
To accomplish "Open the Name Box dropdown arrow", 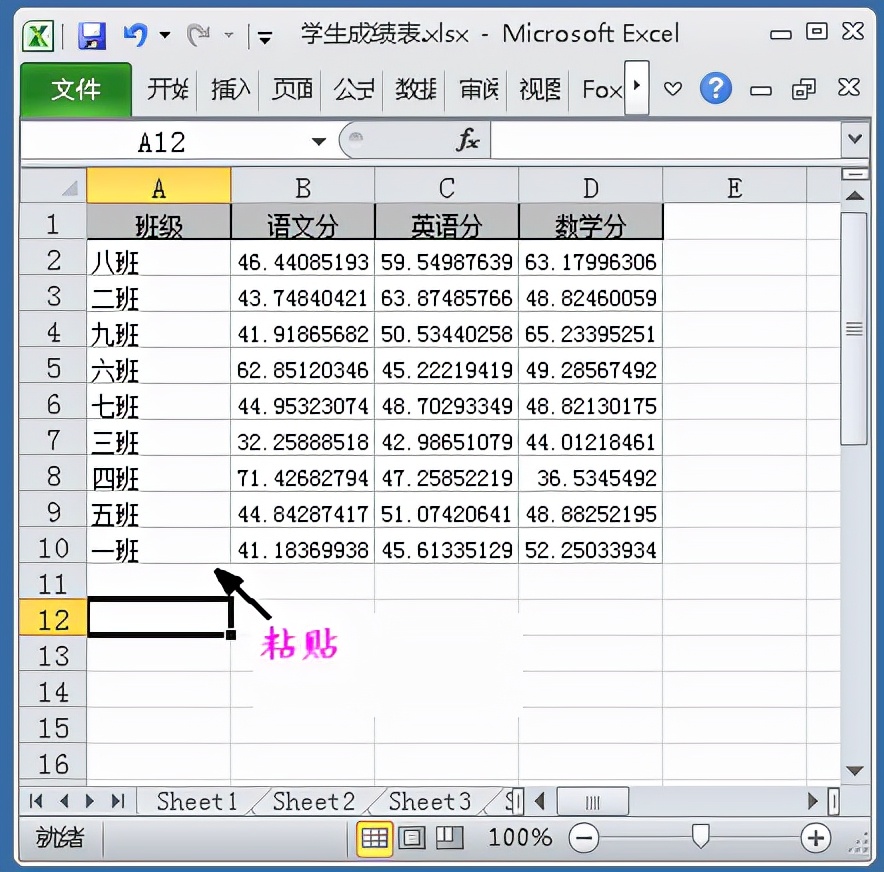I will 317,141.
